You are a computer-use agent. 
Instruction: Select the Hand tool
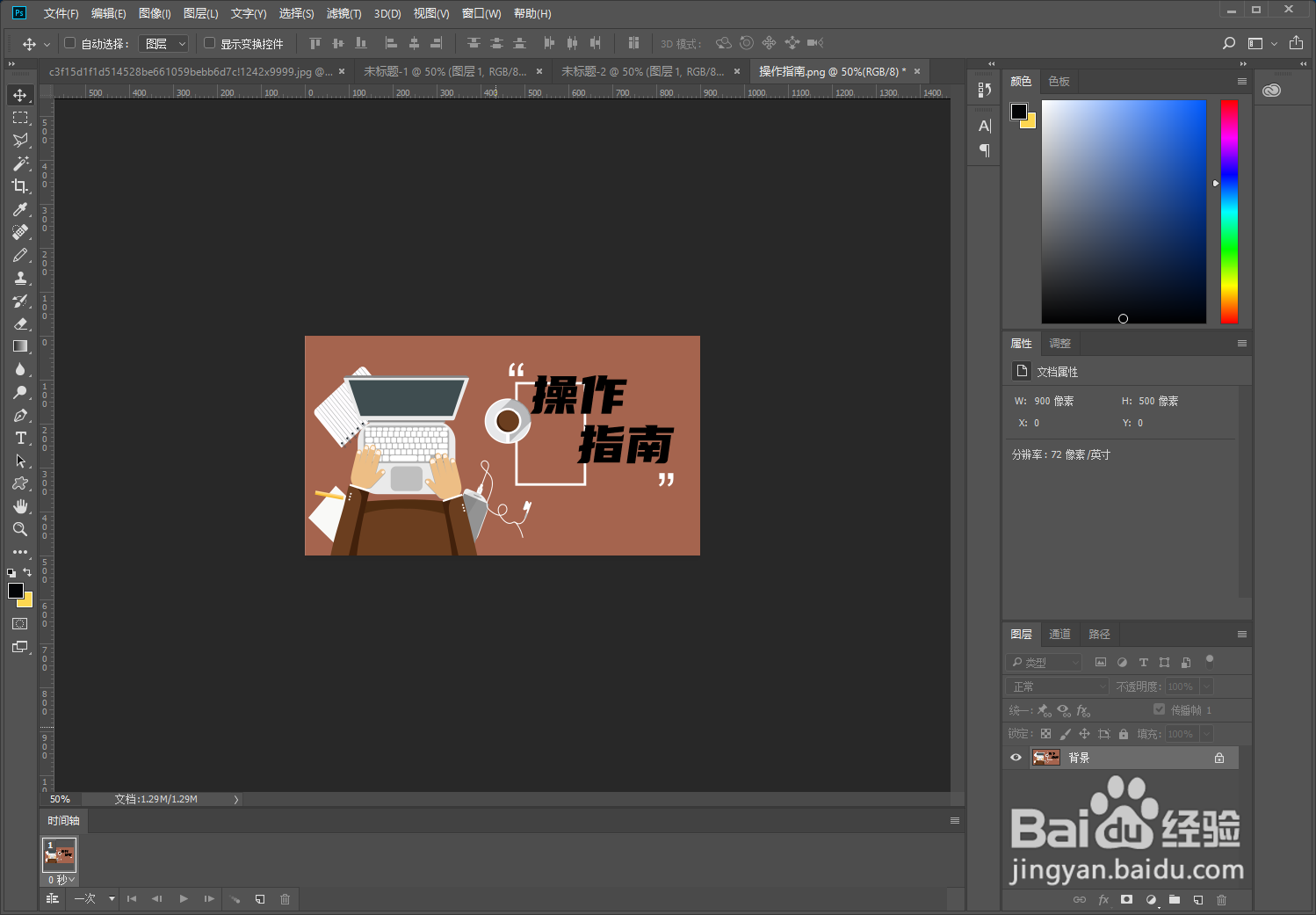(20, 506)
